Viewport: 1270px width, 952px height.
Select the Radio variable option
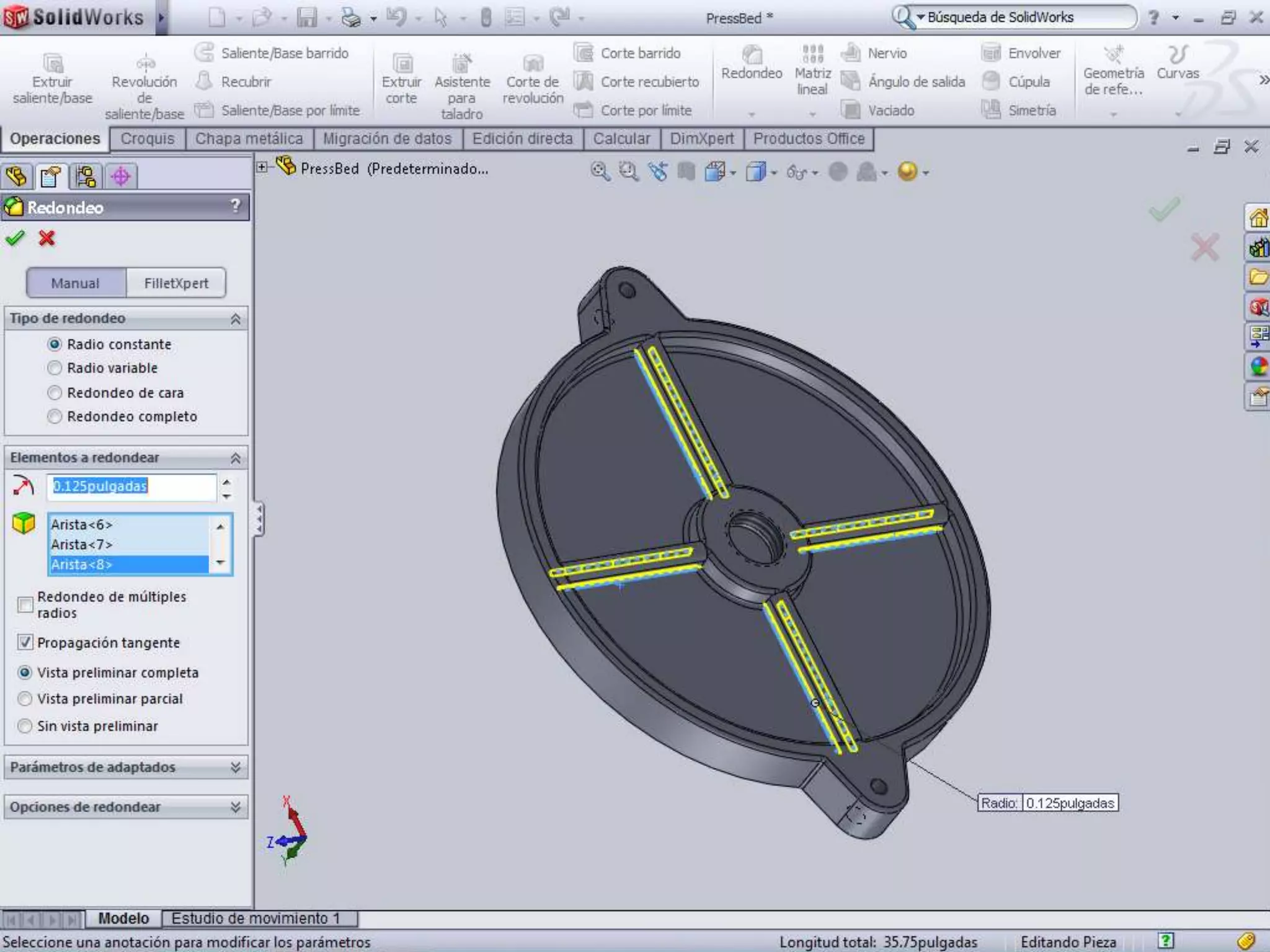[x=55, y=368]
